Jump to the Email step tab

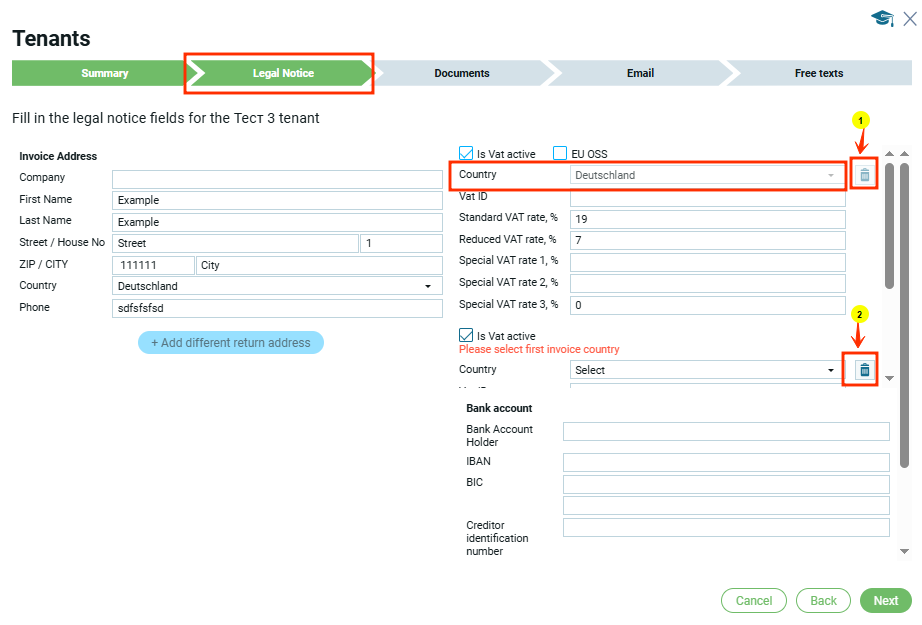pos(640,73)
